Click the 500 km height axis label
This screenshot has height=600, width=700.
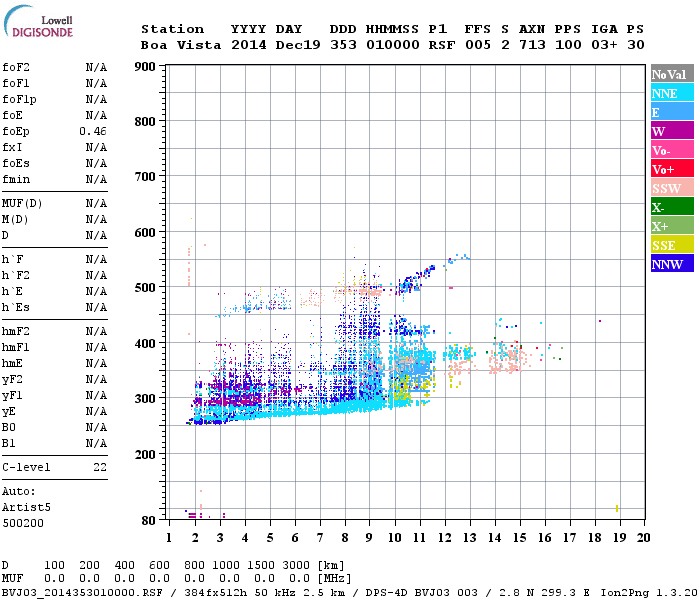(x=145, y=288)
